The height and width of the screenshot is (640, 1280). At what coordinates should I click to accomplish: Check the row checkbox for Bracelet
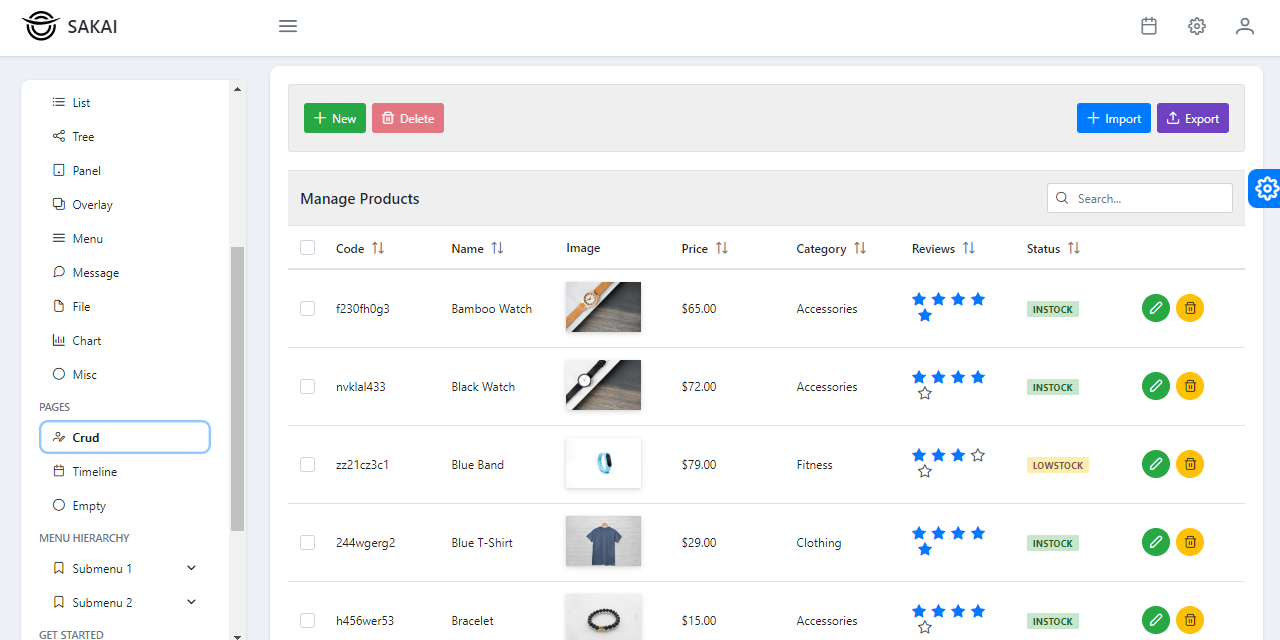(307, 620)
